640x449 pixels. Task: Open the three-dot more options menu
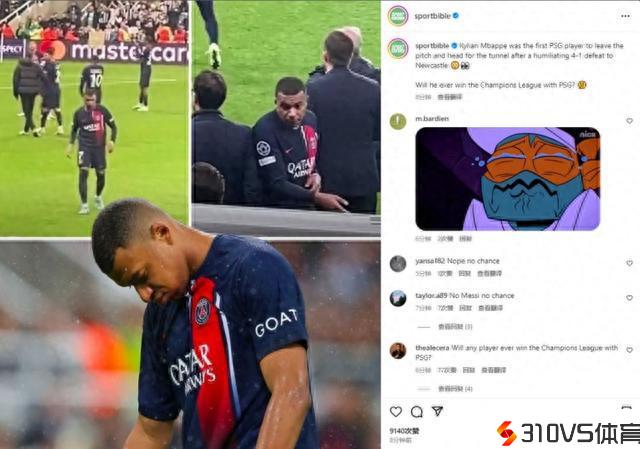click(x=625, y=16)
